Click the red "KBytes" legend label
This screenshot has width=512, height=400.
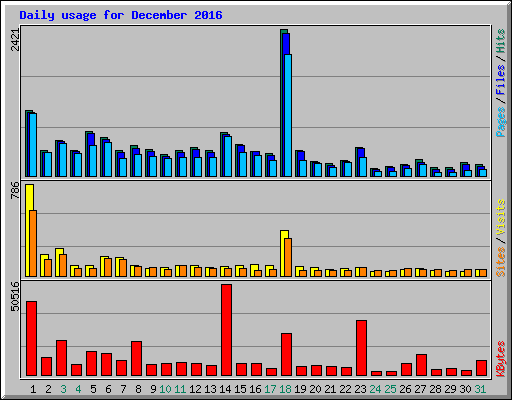pyautogui.click(x=500, y=359)
